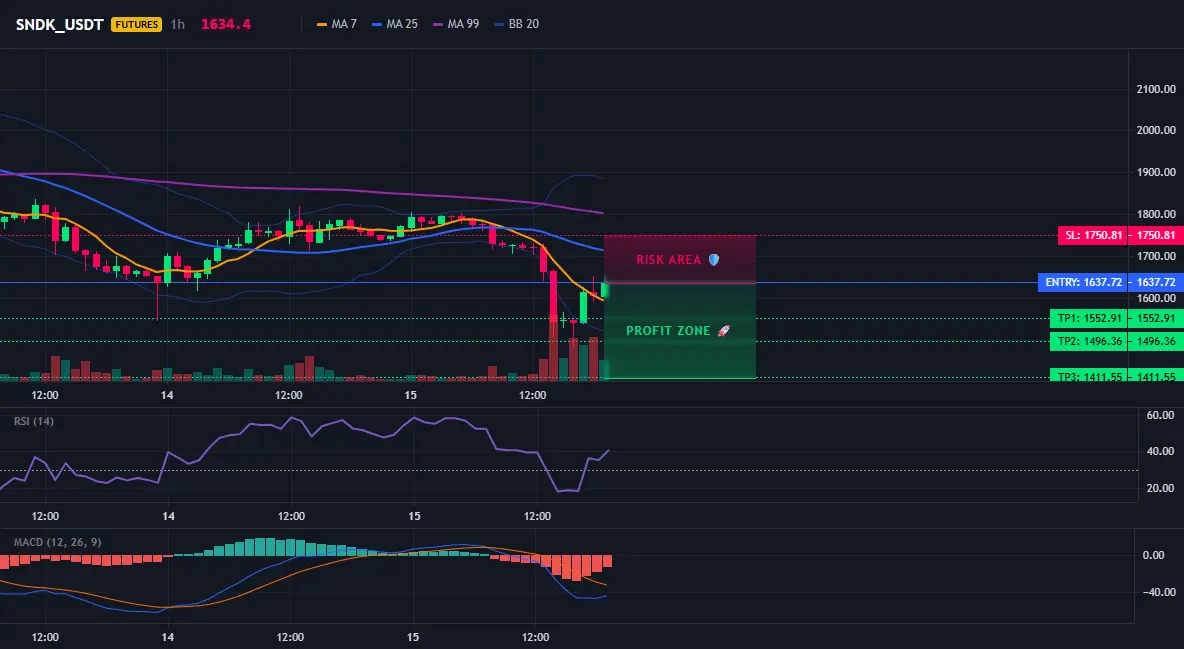Screen dimensions: 1184x649
Task: Click the FUTURES badge
Action: coord(137,24)
